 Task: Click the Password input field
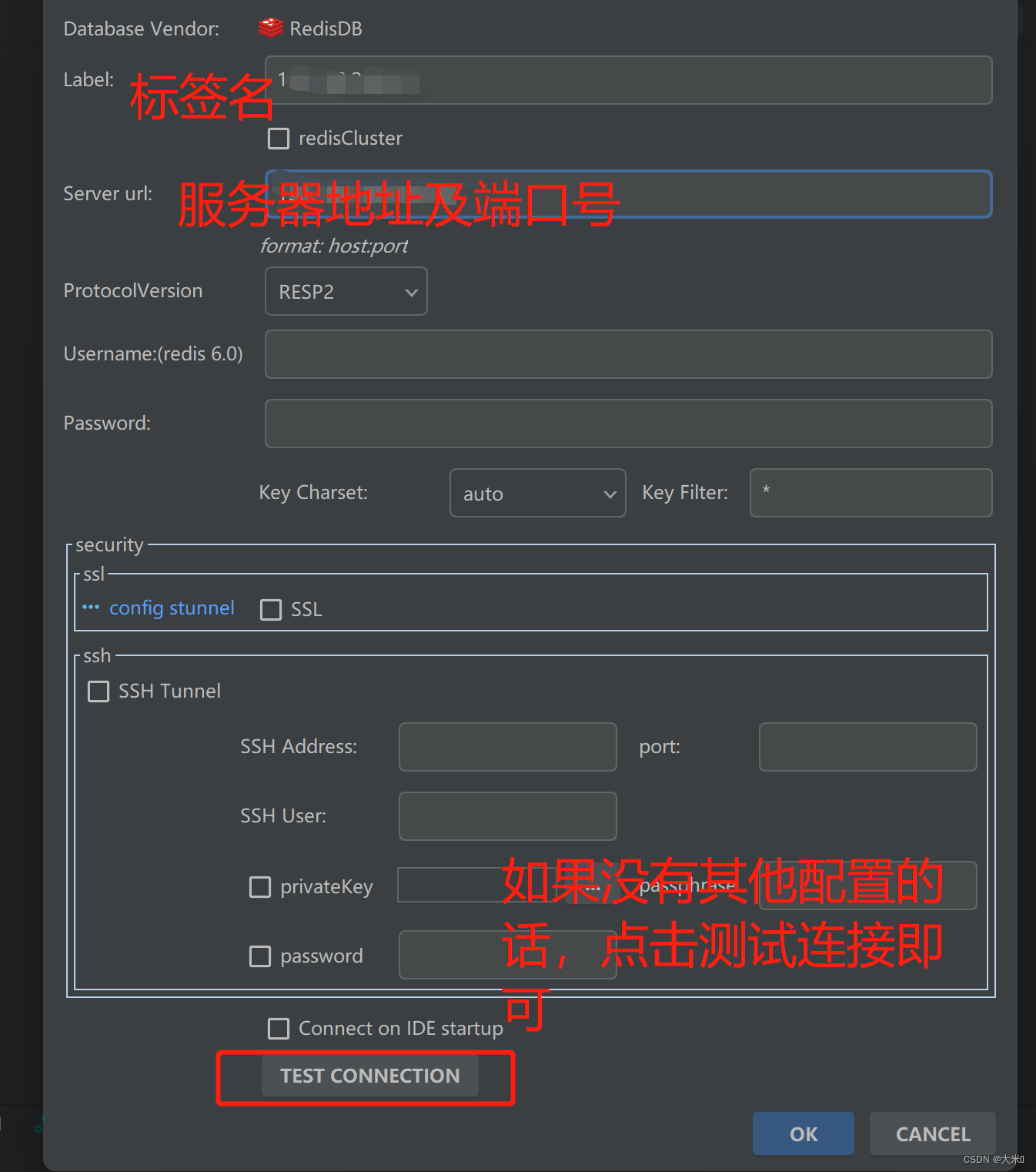pyautogui.click(x=629, y=424)
